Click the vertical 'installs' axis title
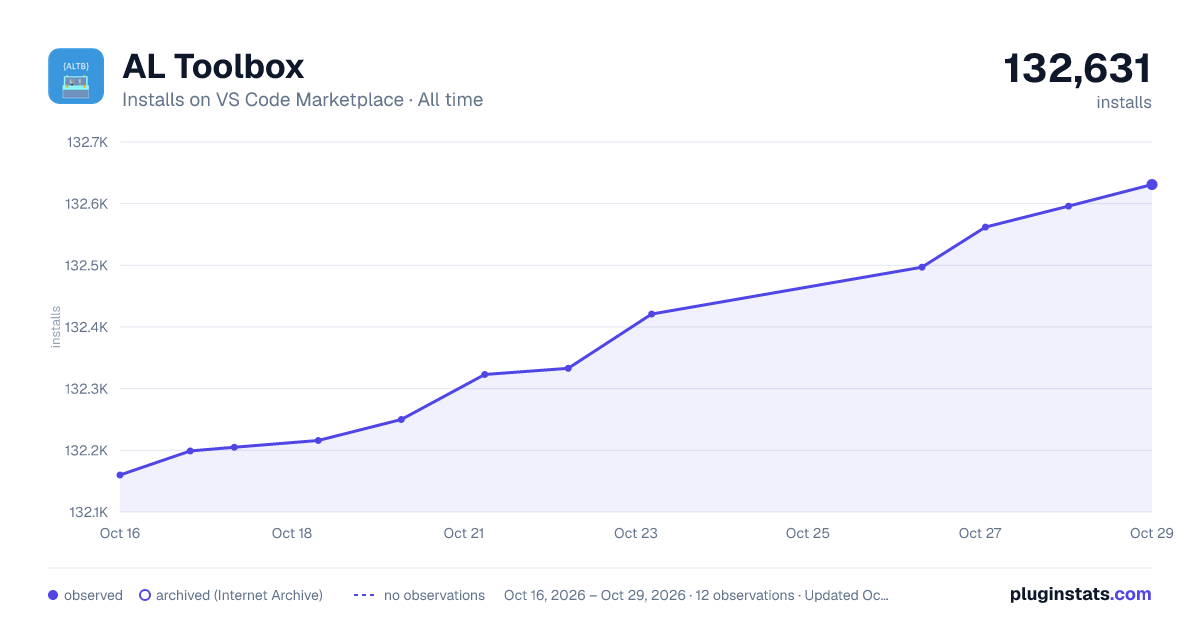Image resolution: width=1200 pixels, height=630 pixels. tap(56, 327)
